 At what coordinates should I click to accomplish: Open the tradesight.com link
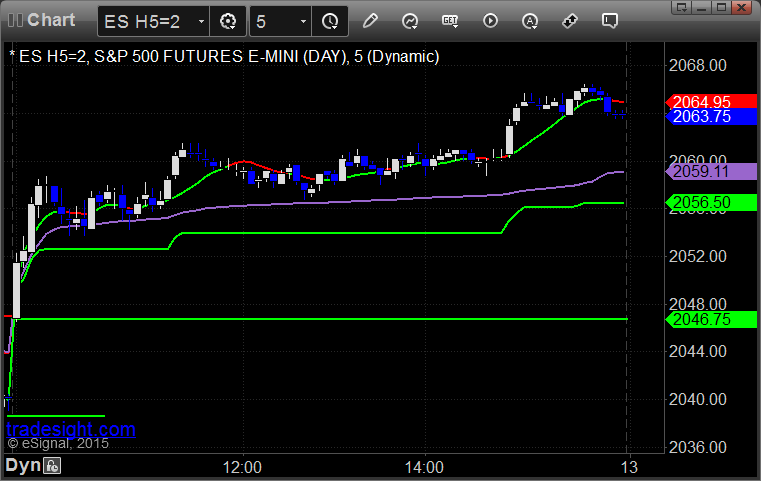point(71,430)
